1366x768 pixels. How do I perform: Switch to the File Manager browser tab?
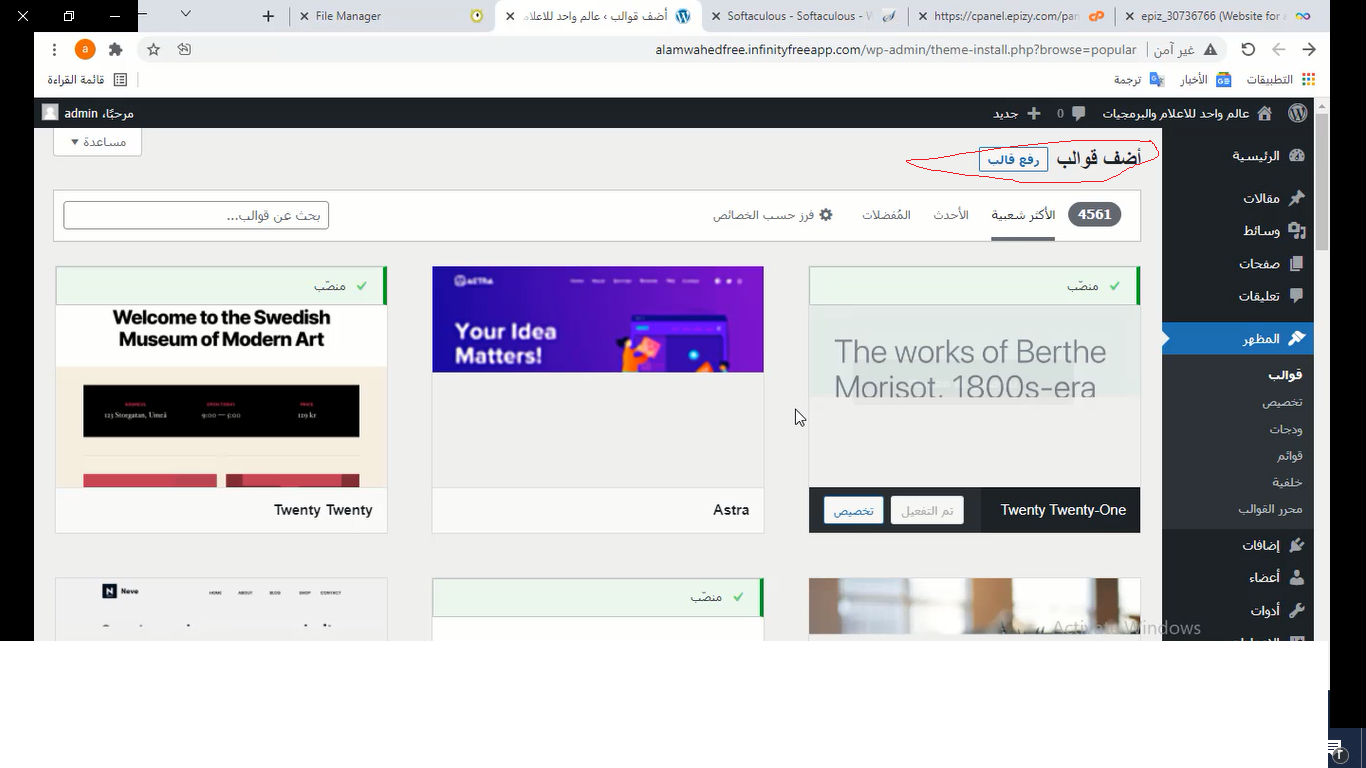[391, 16]
